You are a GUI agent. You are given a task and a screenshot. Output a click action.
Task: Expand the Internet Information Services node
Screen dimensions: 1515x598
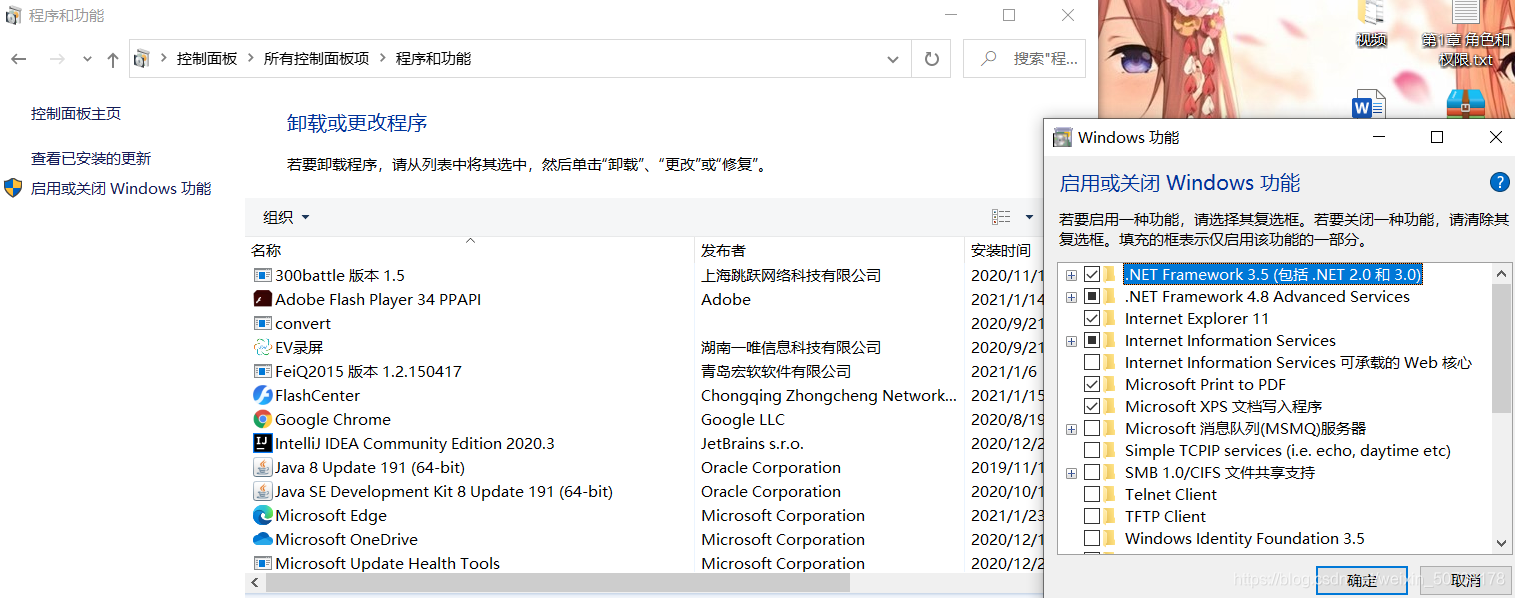tap(1071, 341)
